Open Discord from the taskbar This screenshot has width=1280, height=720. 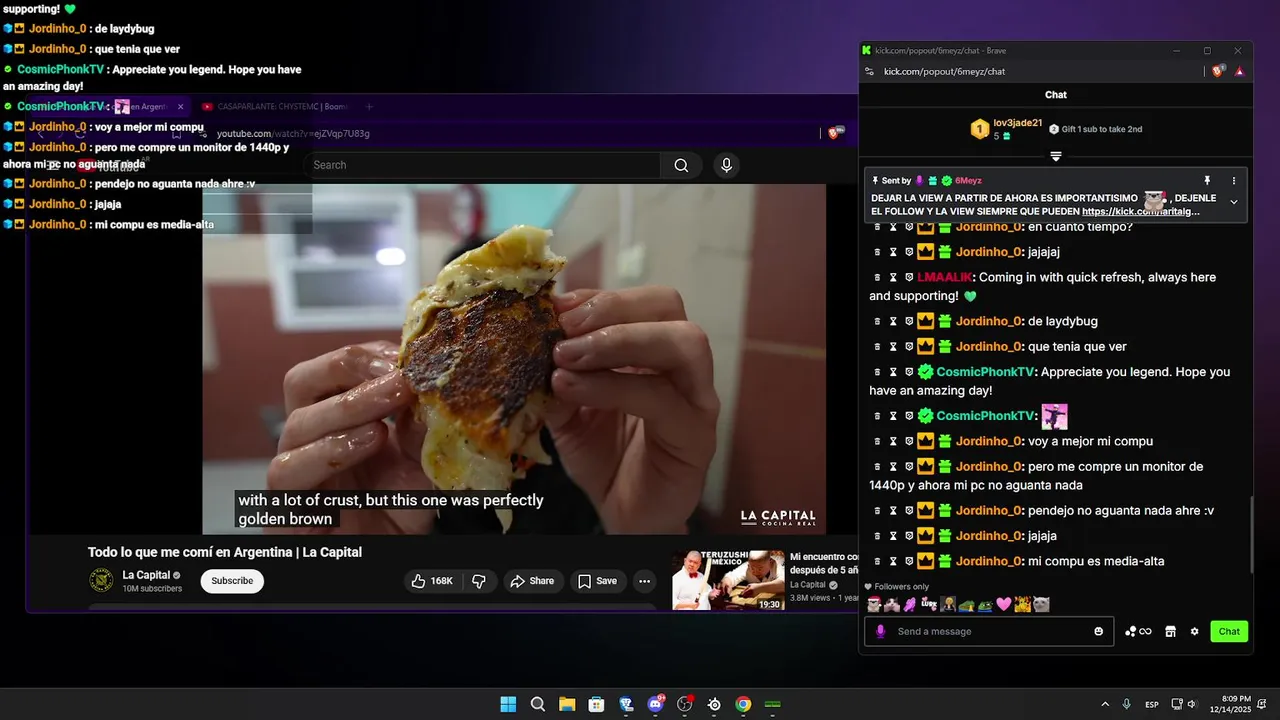pos(656,704)
